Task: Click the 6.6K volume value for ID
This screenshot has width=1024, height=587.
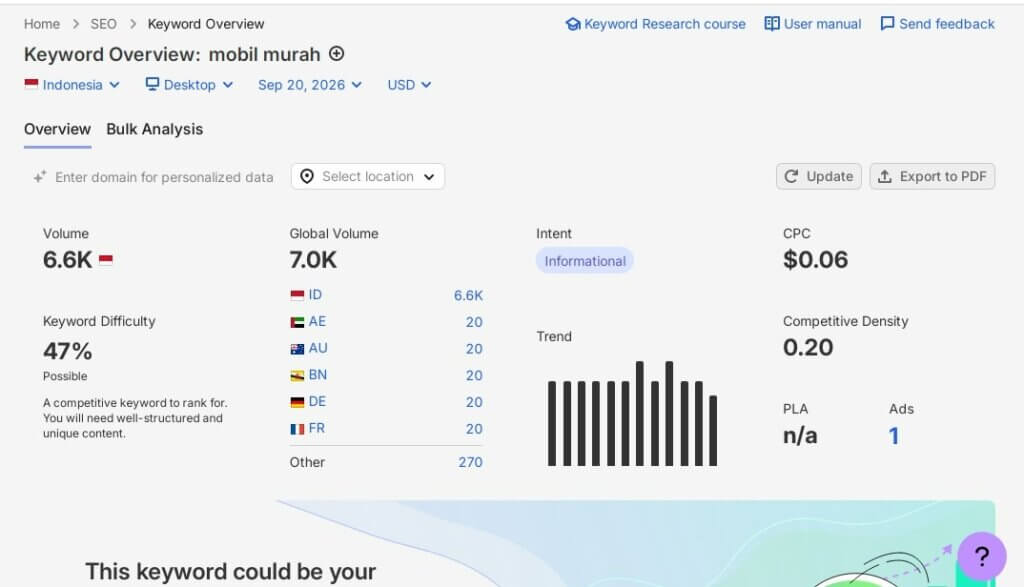Action: 468,295
